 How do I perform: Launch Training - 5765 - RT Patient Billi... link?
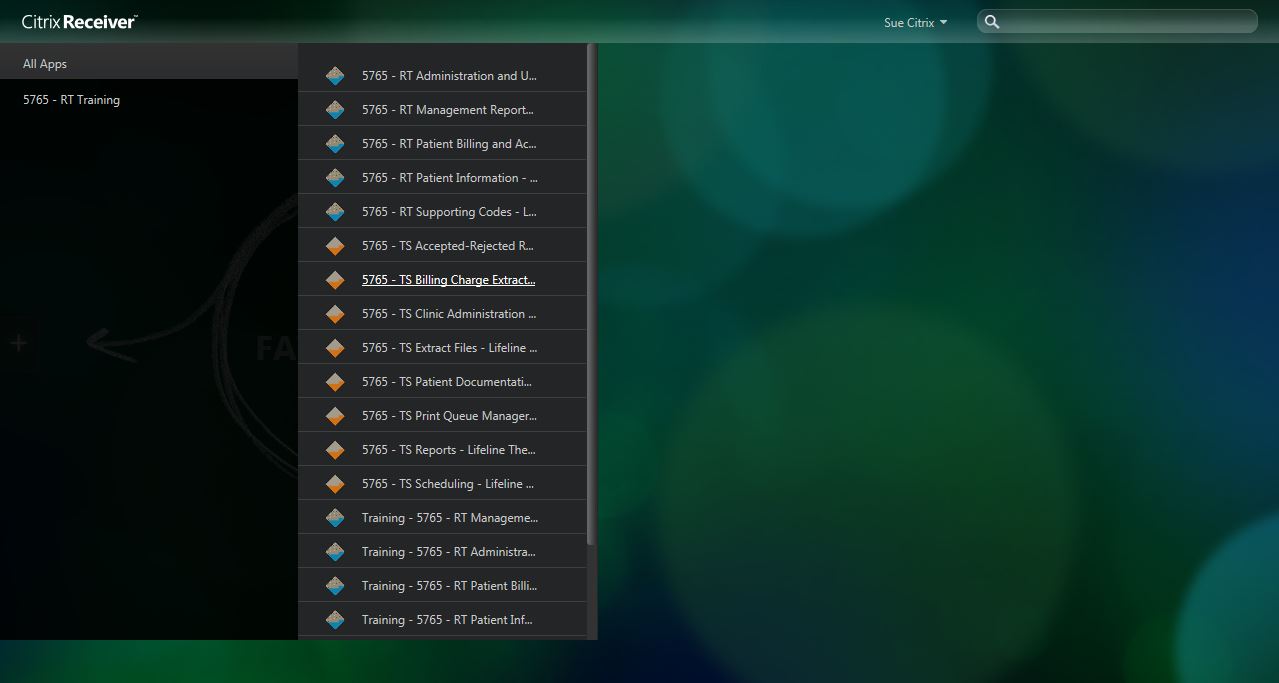pos(449,586)
